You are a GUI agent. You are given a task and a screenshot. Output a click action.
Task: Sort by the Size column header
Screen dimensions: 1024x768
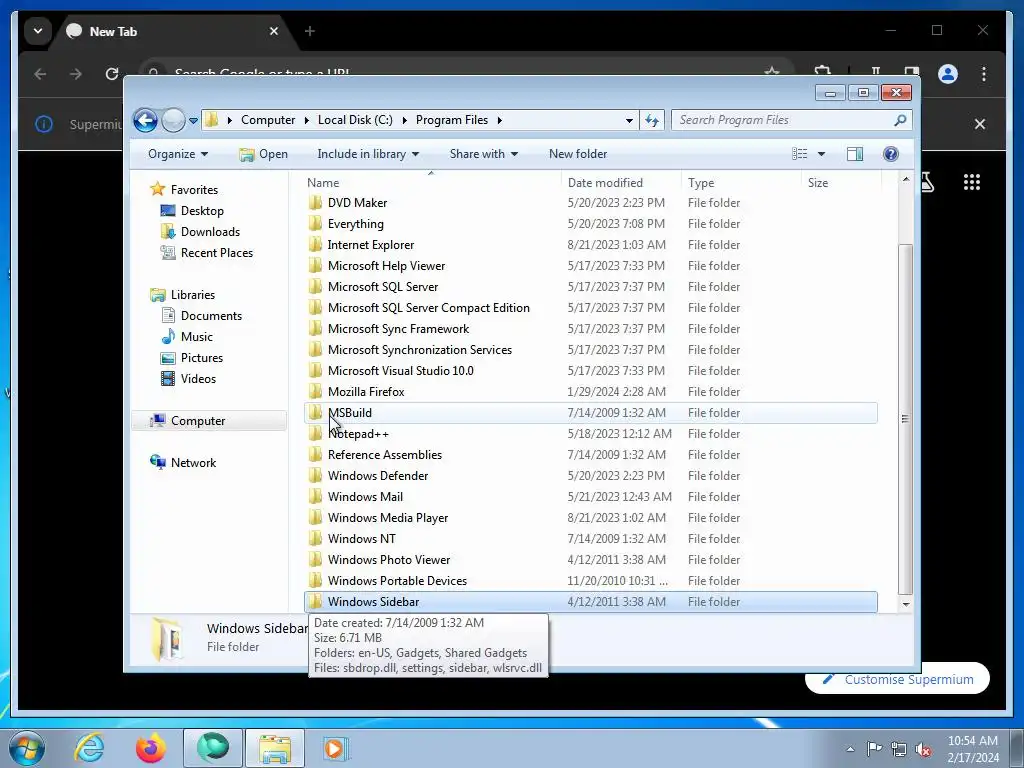tap(841, 183)
